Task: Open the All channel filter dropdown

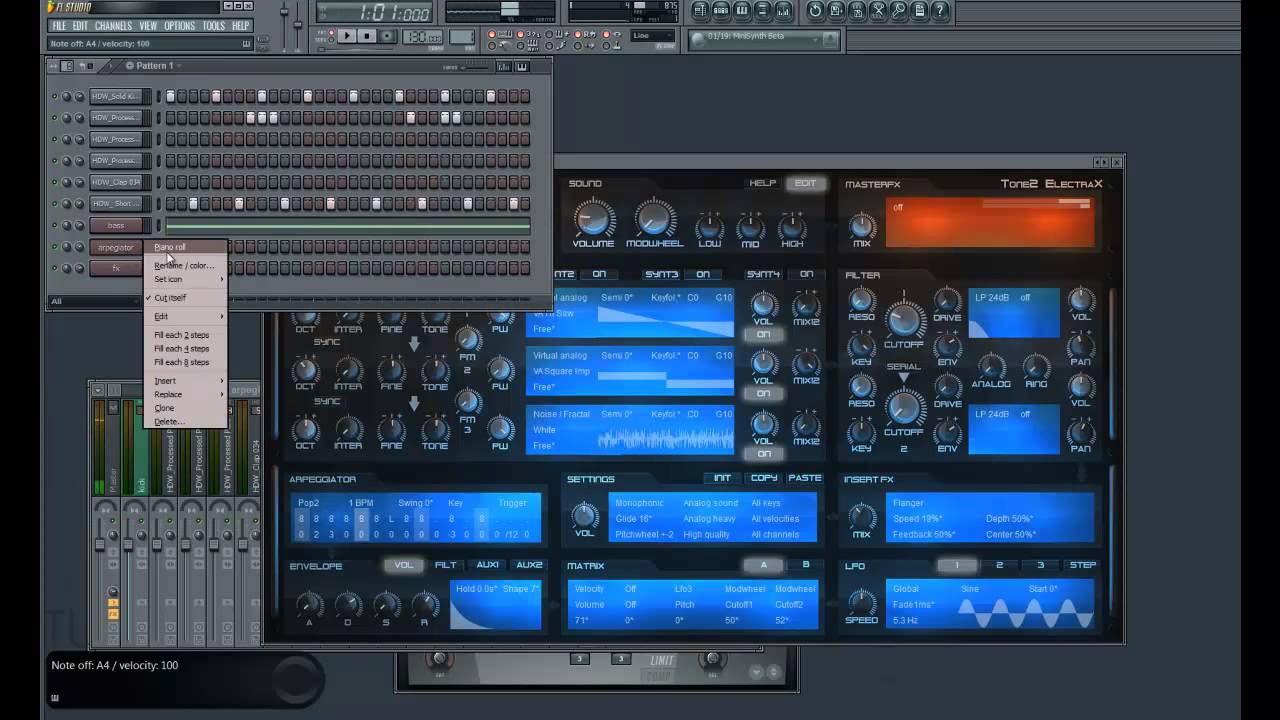Action: (x=95, y=301)
